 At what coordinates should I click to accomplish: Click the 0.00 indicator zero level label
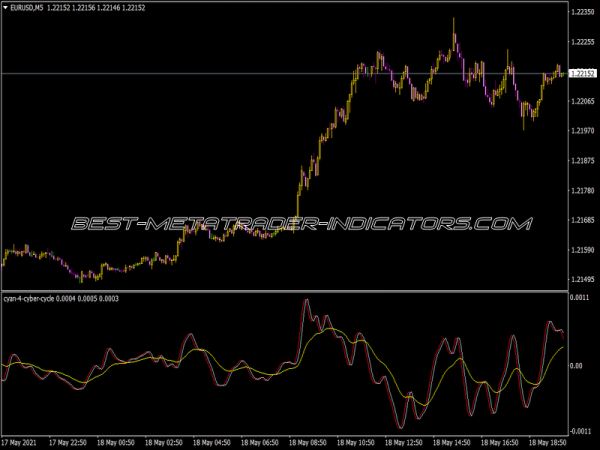[576, 366]
